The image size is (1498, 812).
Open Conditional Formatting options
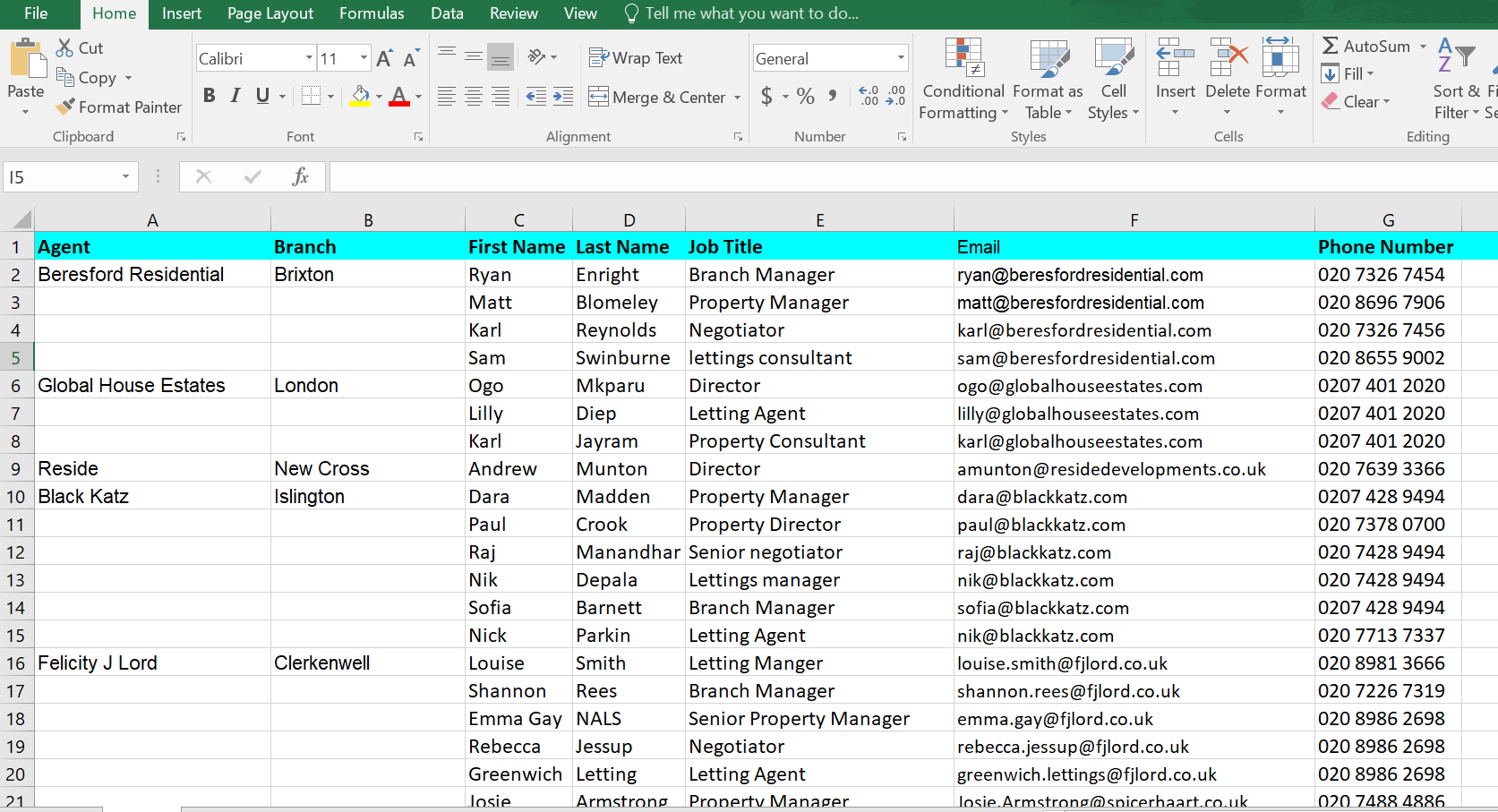[x=963, y=79]
